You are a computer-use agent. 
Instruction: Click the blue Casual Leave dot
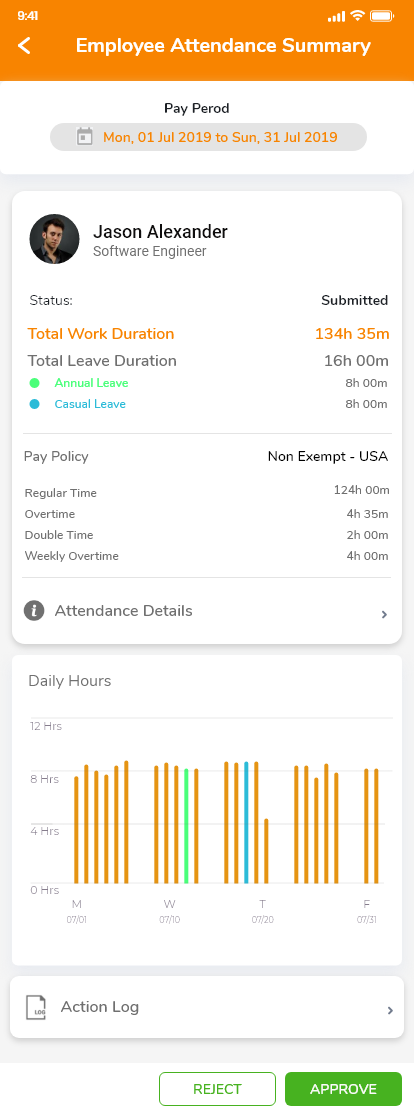pos(34,405)
